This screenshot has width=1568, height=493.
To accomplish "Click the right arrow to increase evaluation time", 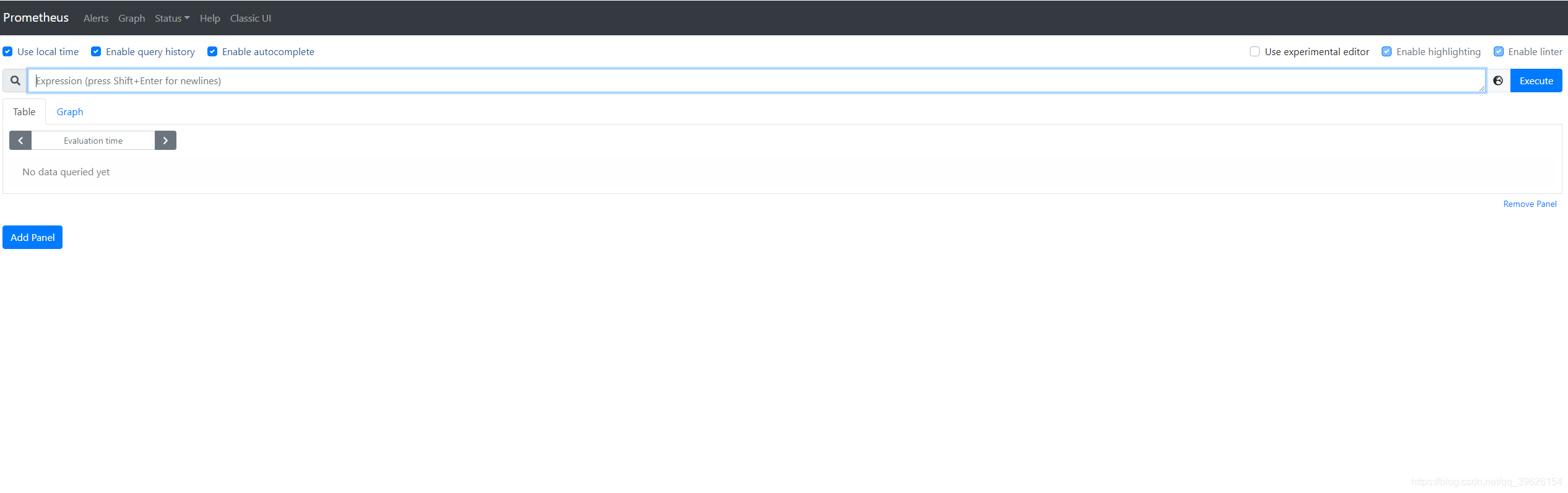I will coord(165,140).
